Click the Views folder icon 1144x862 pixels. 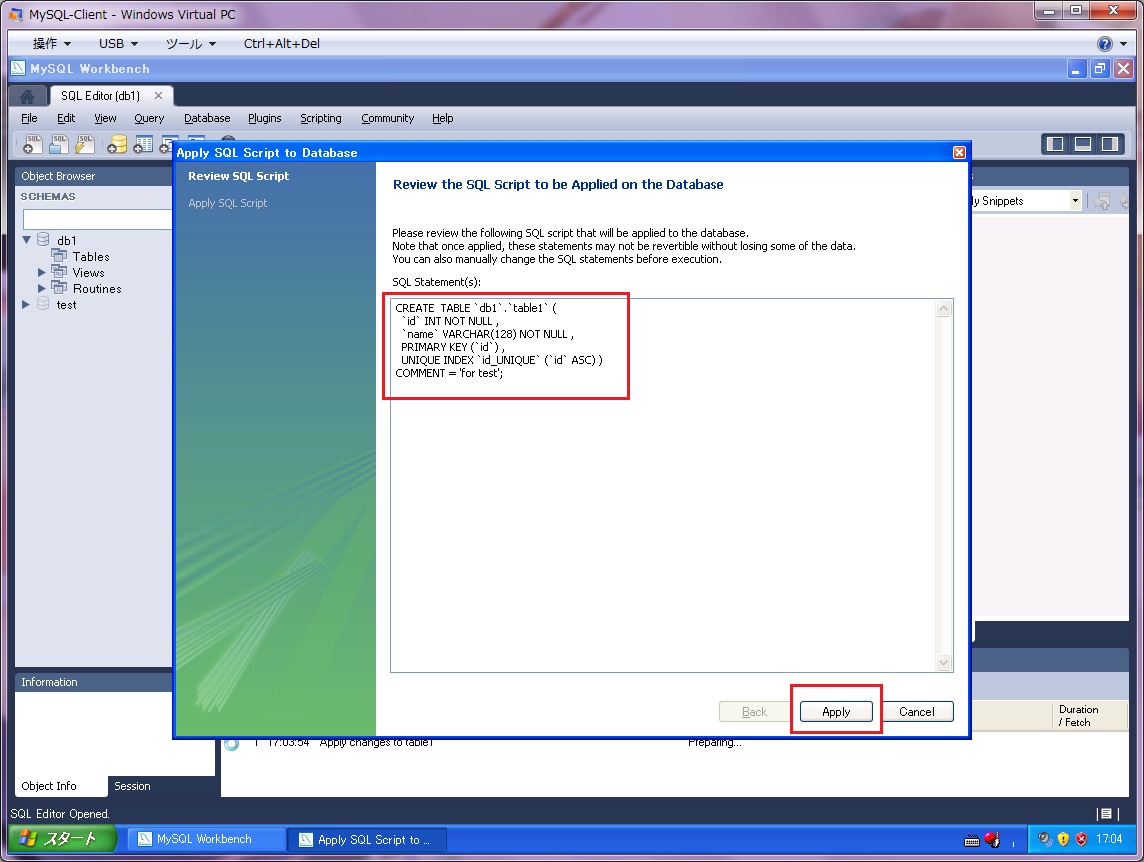(x=59, y=272)
